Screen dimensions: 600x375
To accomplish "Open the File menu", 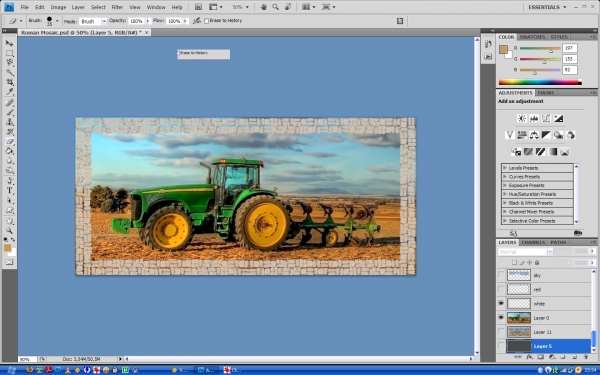I will coord(24,7).
